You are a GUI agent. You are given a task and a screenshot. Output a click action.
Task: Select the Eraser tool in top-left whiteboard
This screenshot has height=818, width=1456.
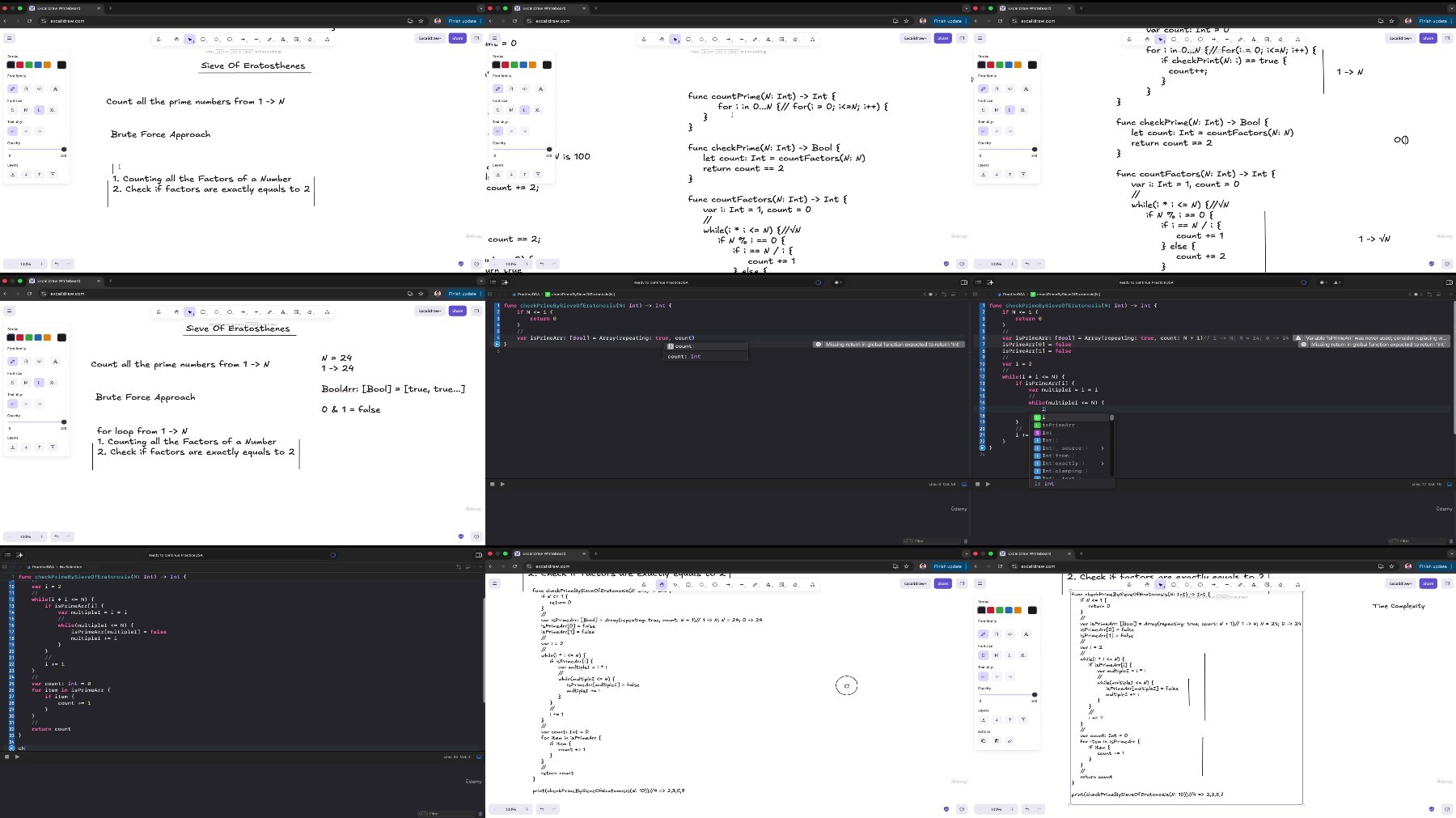tap(310, 39)
